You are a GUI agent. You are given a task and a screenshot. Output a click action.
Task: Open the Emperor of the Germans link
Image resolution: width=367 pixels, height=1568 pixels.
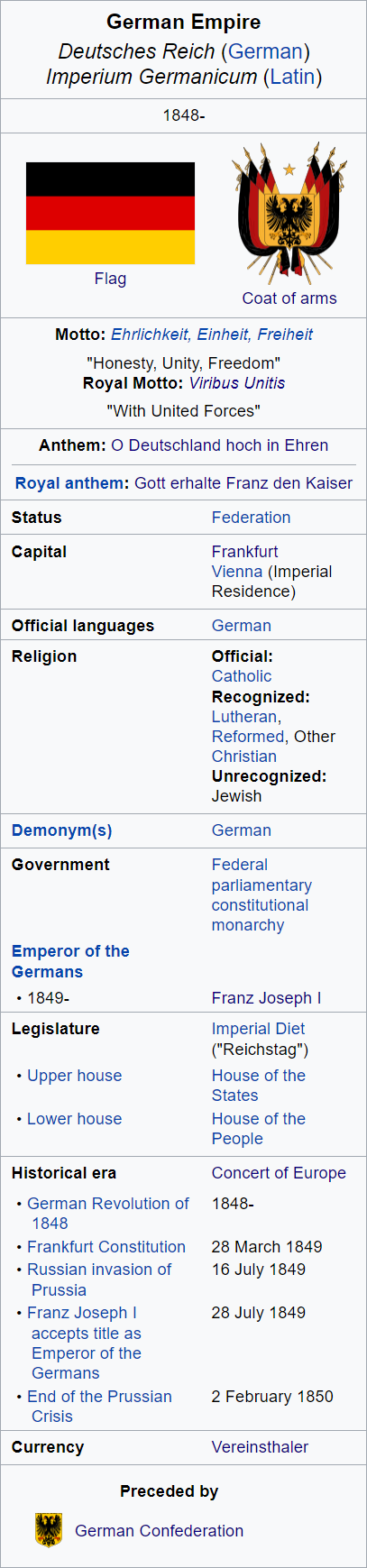click(x=70, y=961)
